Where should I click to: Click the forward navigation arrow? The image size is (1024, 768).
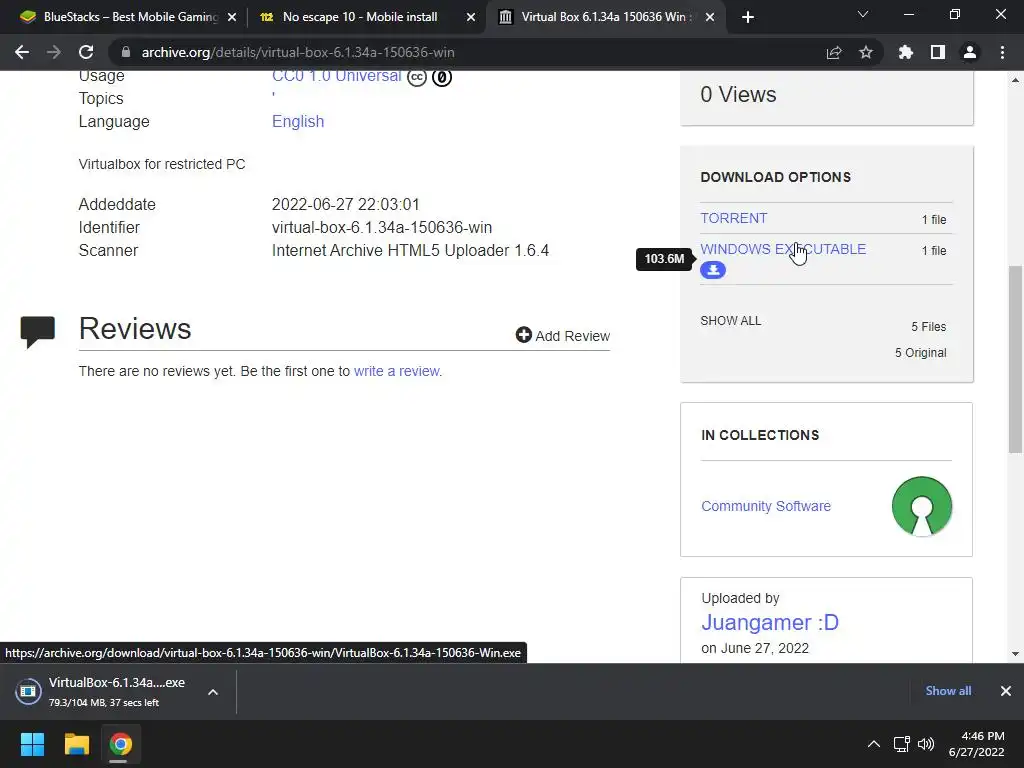pos(54,52)
